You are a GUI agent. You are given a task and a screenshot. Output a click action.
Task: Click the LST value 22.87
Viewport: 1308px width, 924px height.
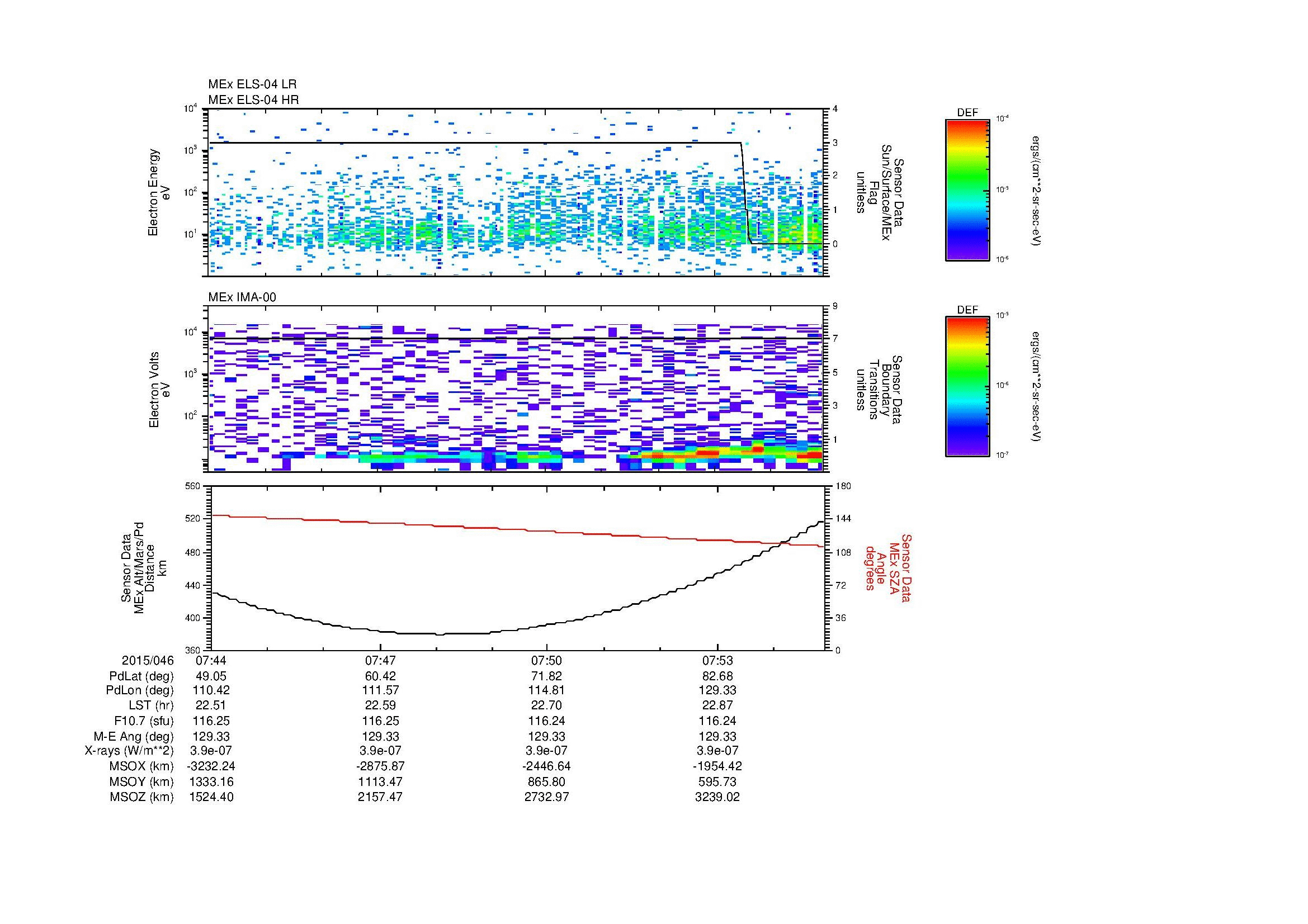(717, 705)
